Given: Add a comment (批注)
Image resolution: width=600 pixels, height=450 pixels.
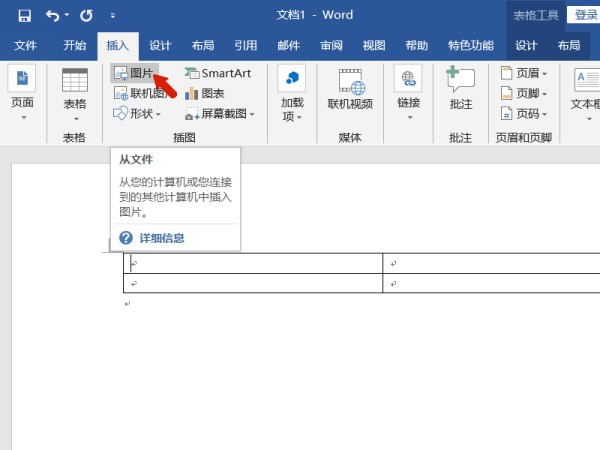Looking at the screenshot, I should [x=460, y=89].
